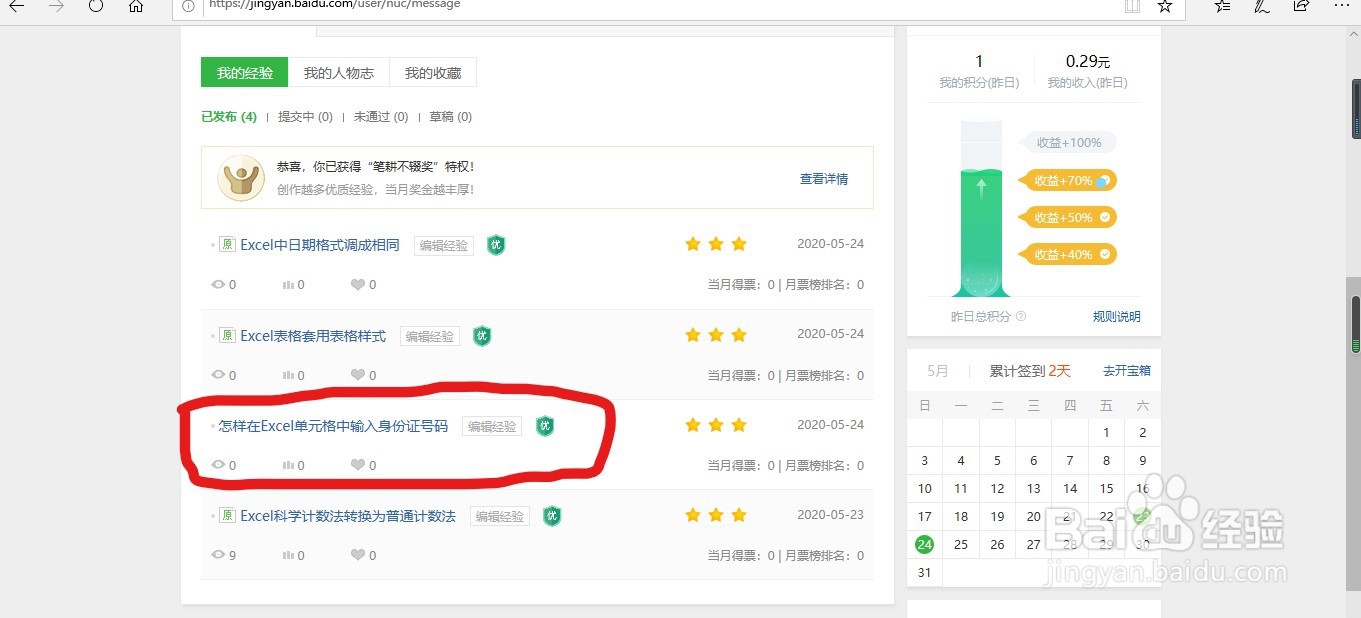Open 查看详情 link in the award banner

[824, 179]
